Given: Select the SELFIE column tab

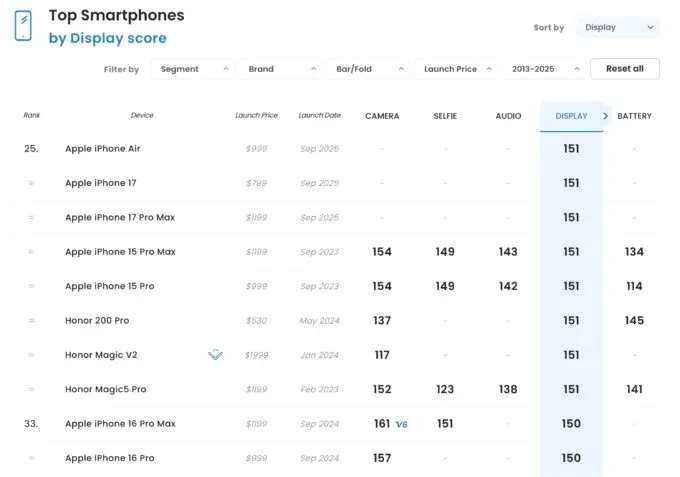Looking at the screenshot, I should click(x=445, y=116).
